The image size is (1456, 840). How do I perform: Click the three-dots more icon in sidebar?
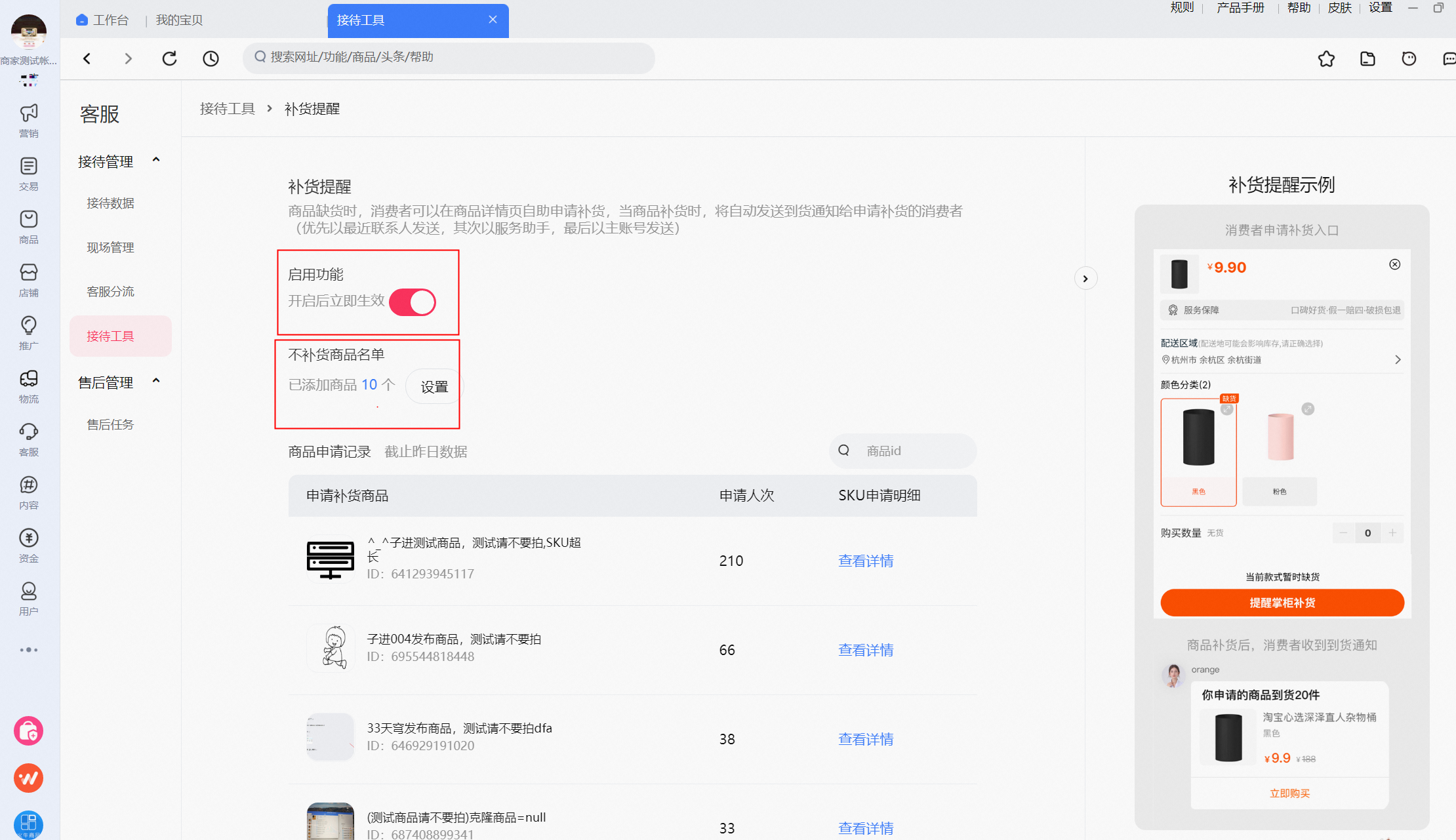pyautogui.click(x=29, y=650)
